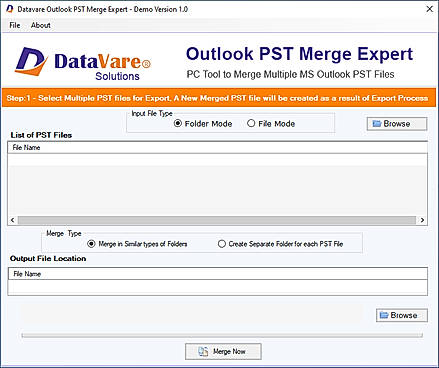The width and height of the screenshot is (439, 368).
Task: Open the About menu
Action: [x=41, y=25]
